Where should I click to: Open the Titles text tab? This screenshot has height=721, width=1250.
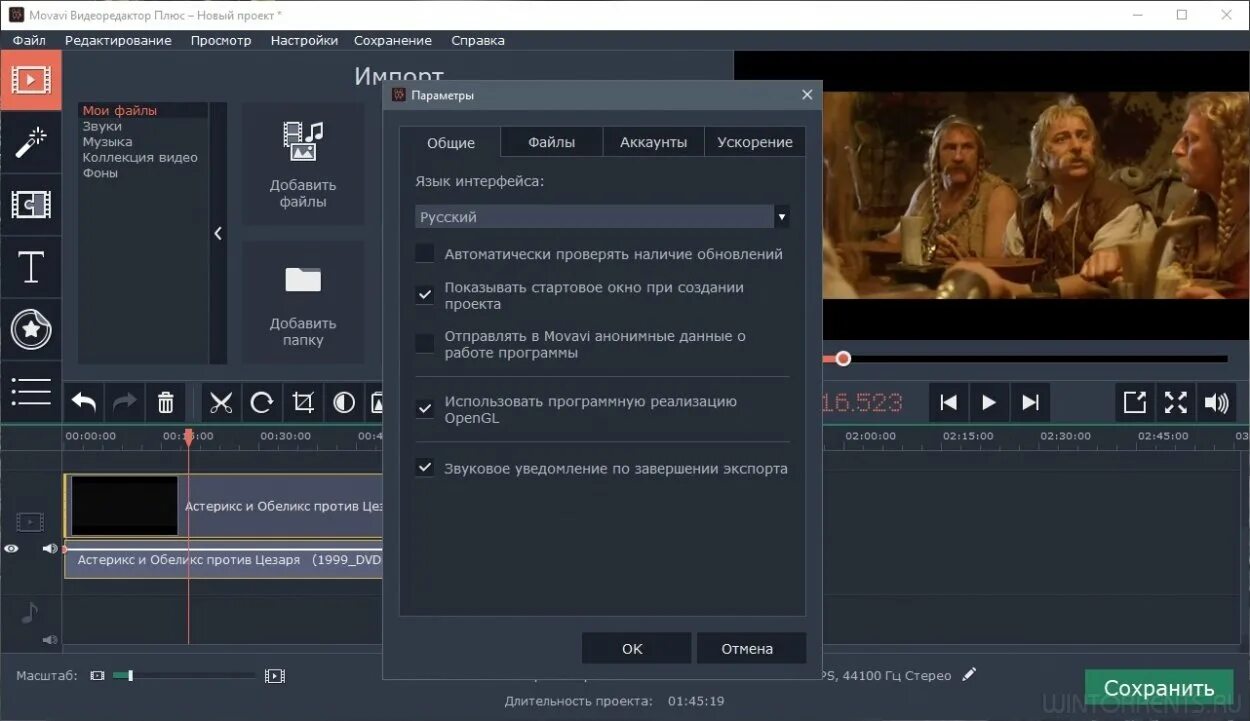(31, 267)
